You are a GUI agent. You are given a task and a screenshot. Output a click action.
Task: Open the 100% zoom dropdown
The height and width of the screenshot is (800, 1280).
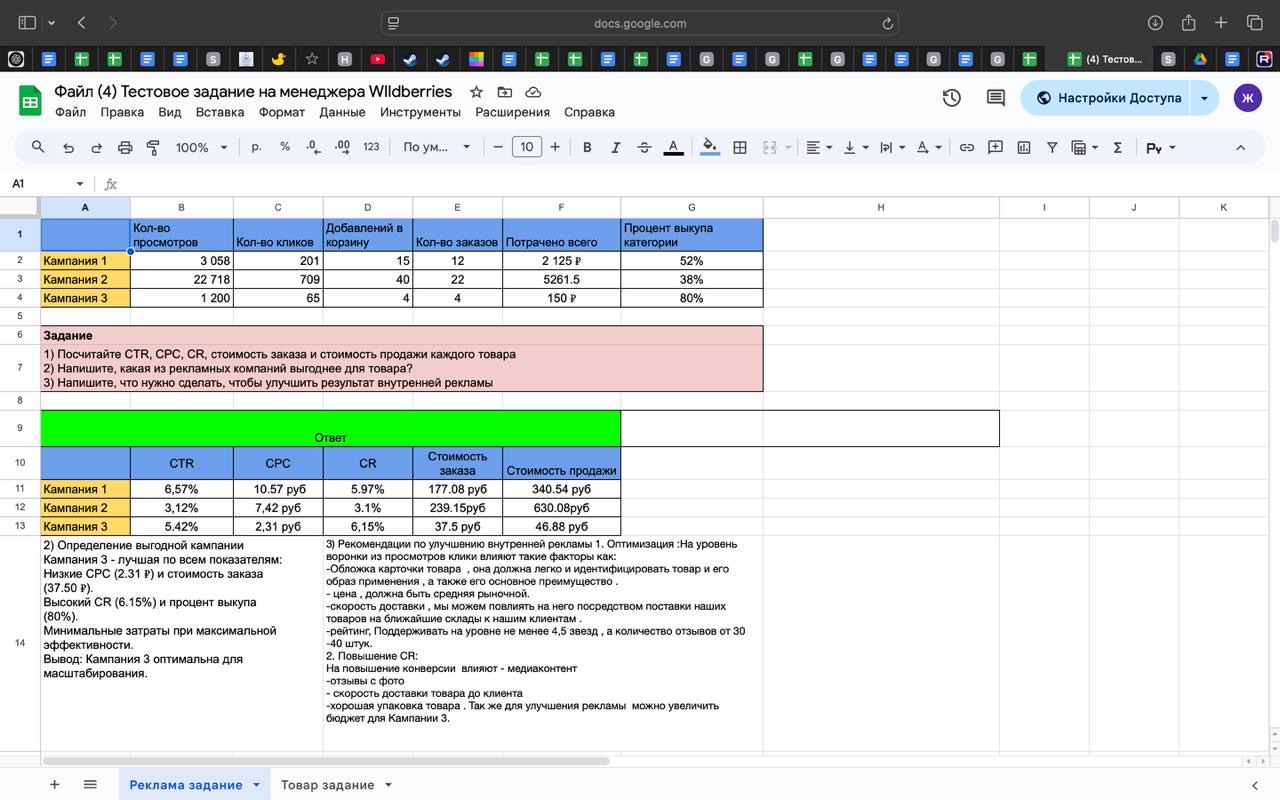(201, 147)
